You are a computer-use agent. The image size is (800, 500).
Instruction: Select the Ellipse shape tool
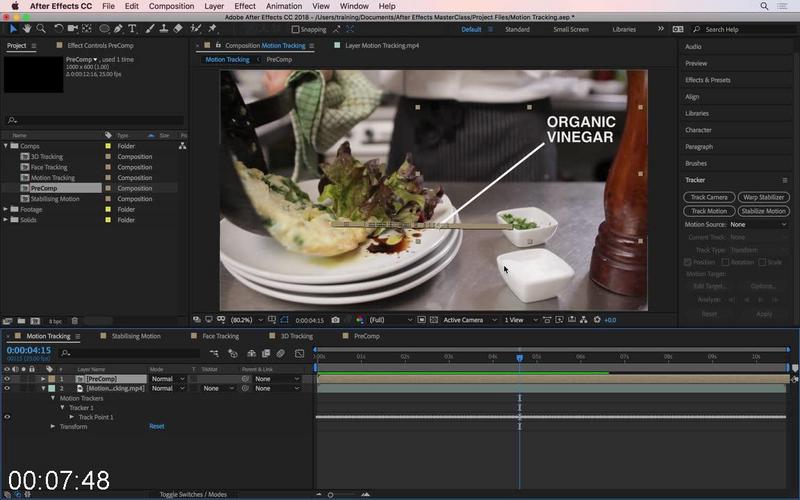pyautogui.click(x=104, y=29)
